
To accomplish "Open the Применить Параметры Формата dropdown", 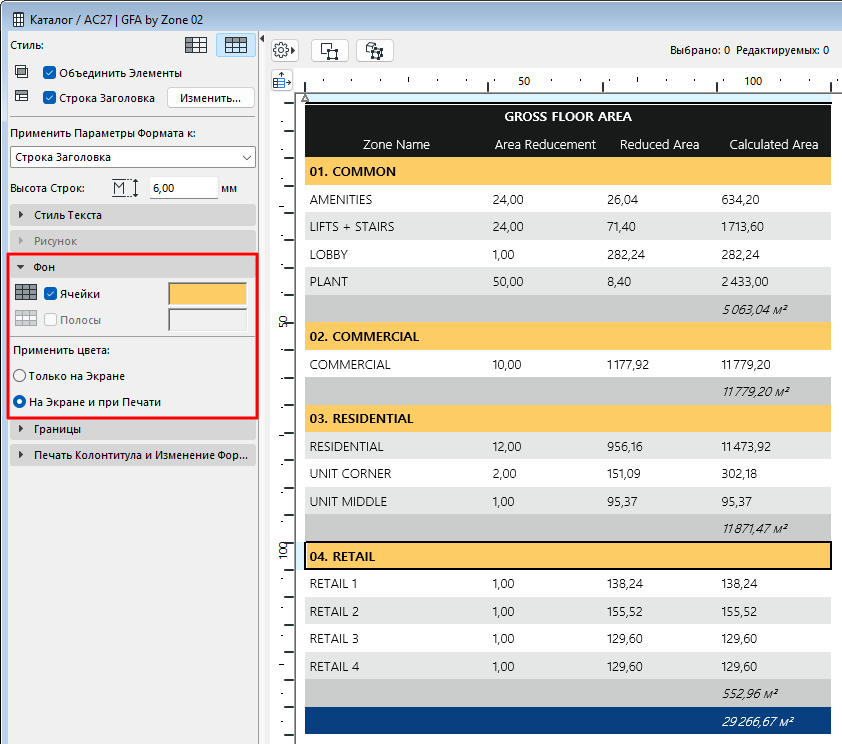I will [x=133, y=157].
